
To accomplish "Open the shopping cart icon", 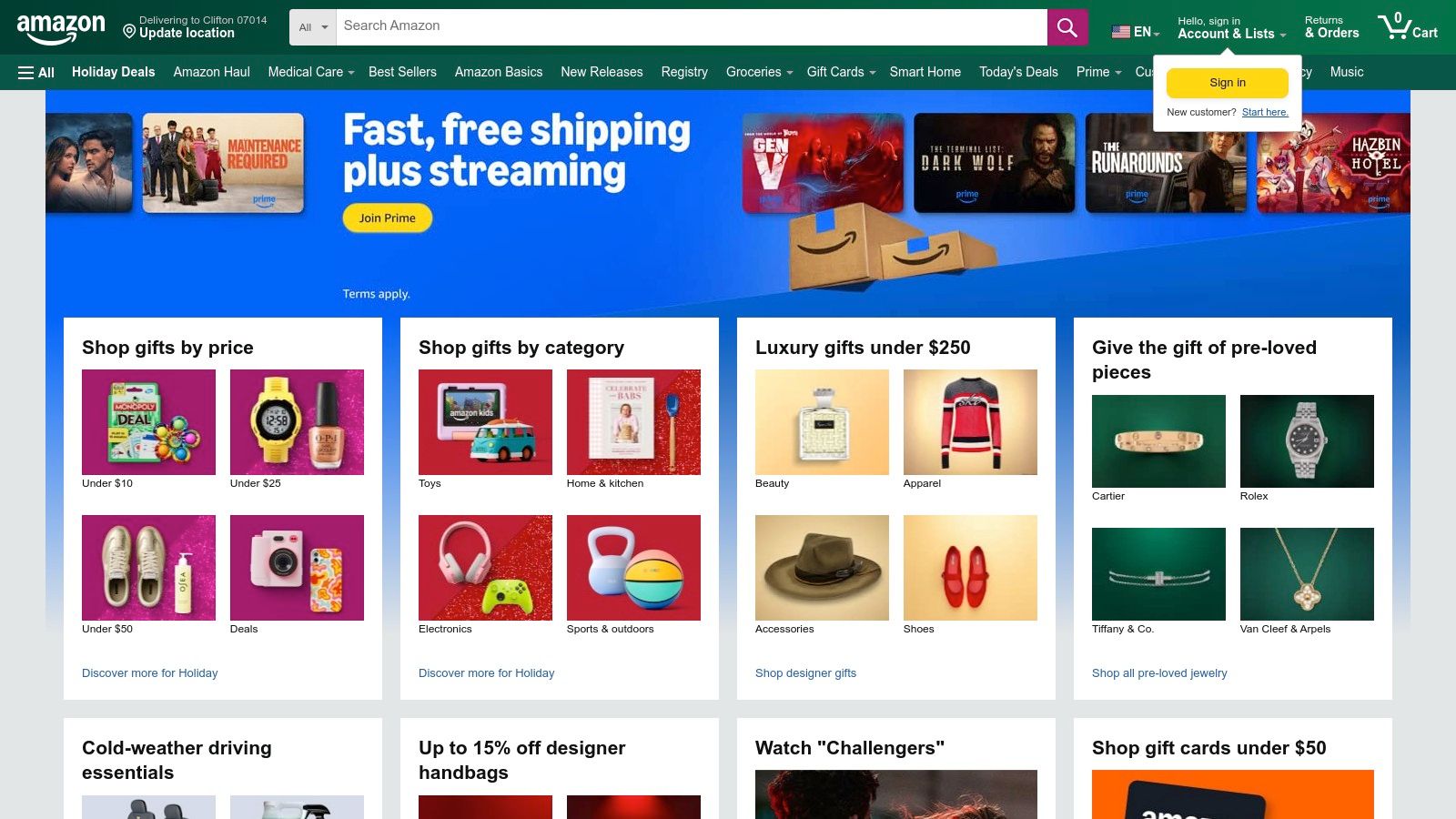I will [x=1407, y=26].
